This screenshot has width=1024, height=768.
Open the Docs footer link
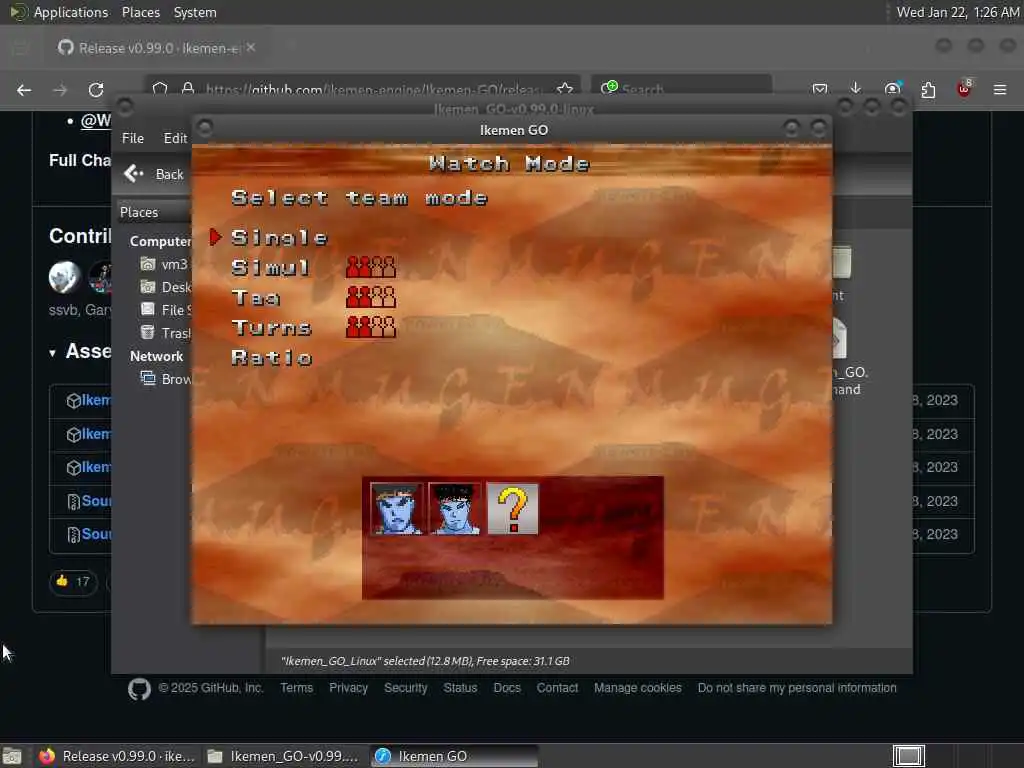tap(507, 688)
